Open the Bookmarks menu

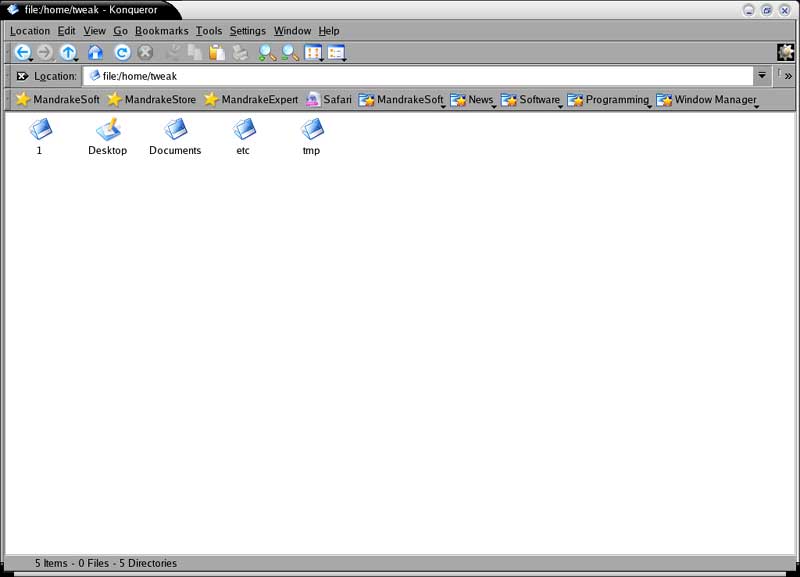pos(162,31)
